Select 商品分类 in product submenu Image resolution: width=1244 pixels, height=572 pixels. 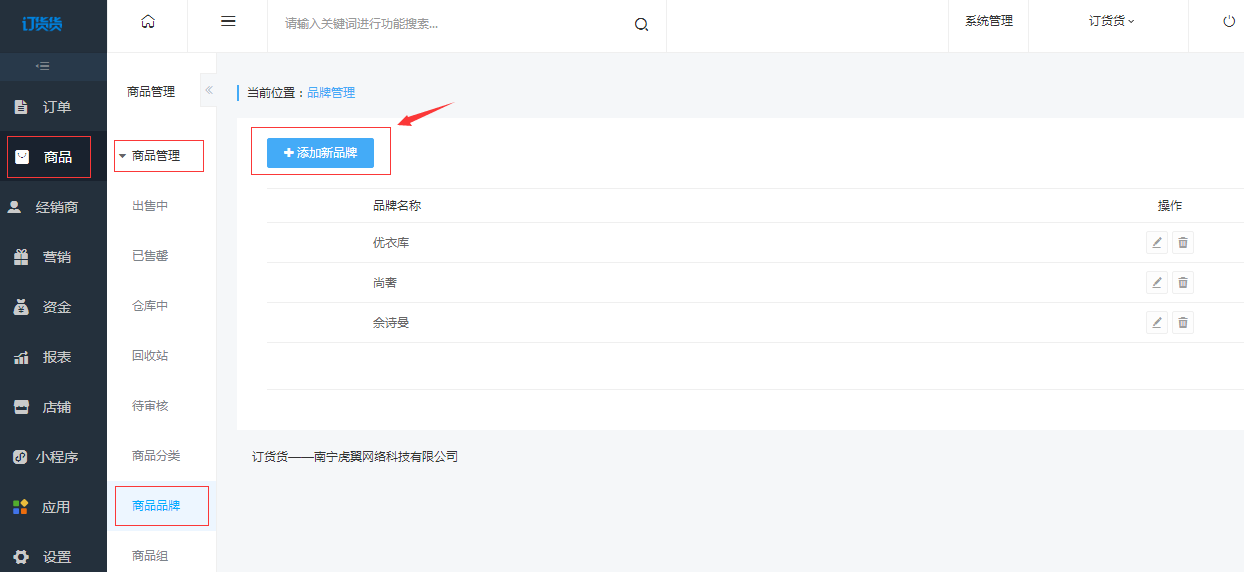tap(156, 456)
